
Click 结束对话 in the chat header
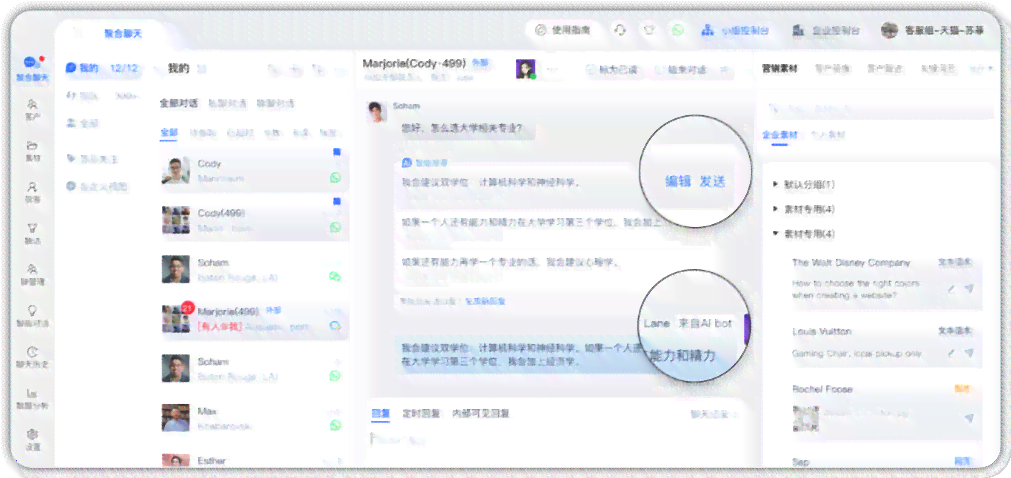[x=681, y=69]
